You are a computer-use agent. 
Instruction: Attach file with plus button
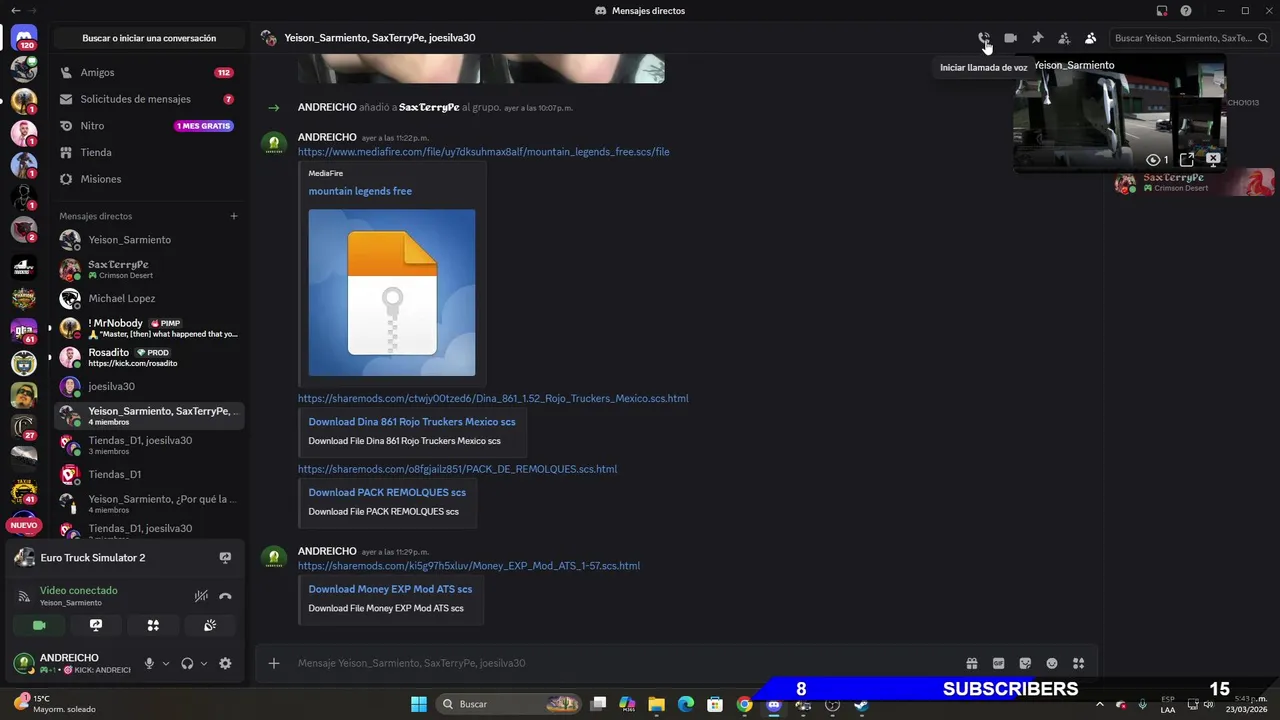pos(274,663)
